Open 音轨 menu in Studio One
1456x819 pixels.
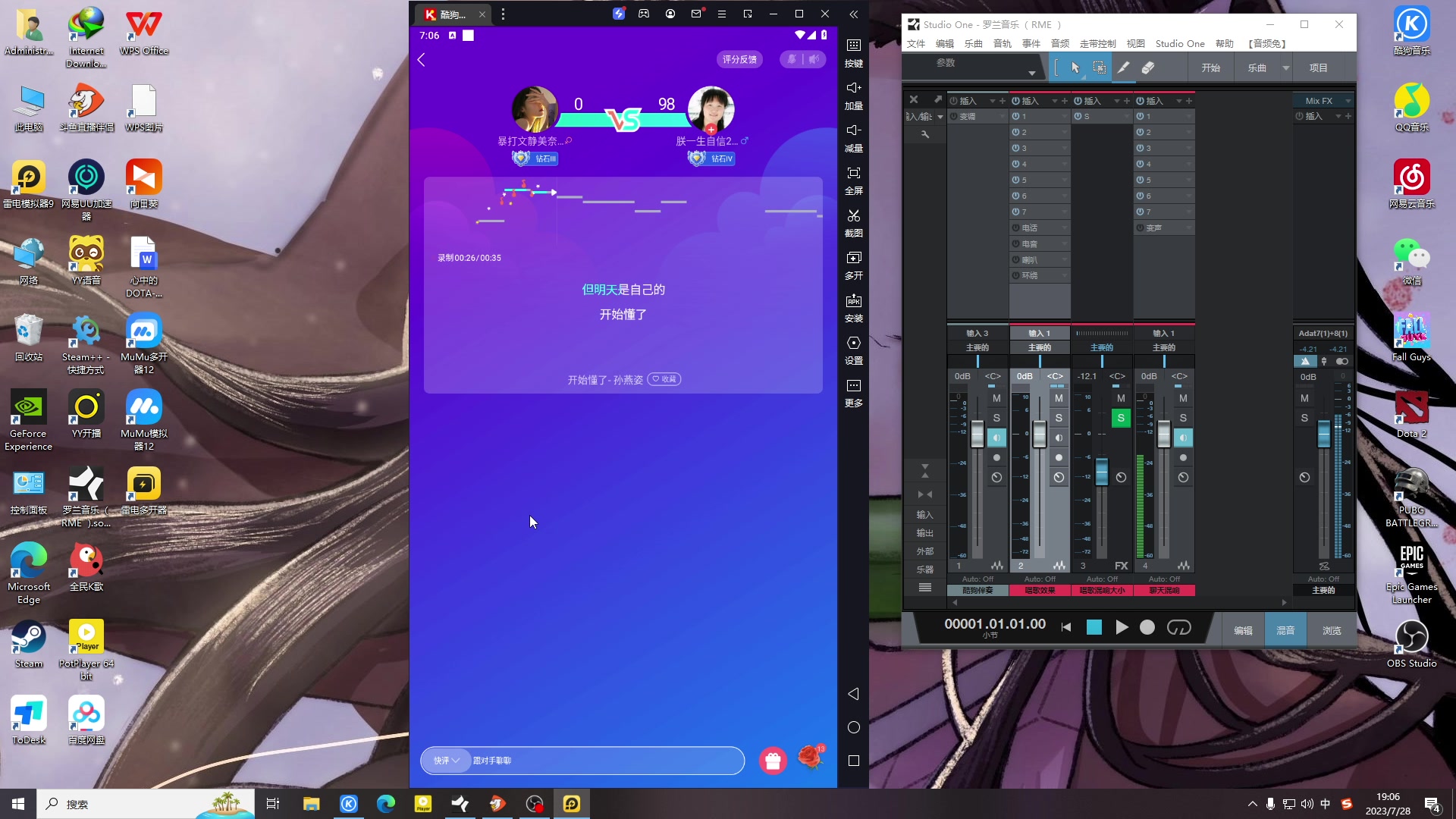[x=1003, y=44]
